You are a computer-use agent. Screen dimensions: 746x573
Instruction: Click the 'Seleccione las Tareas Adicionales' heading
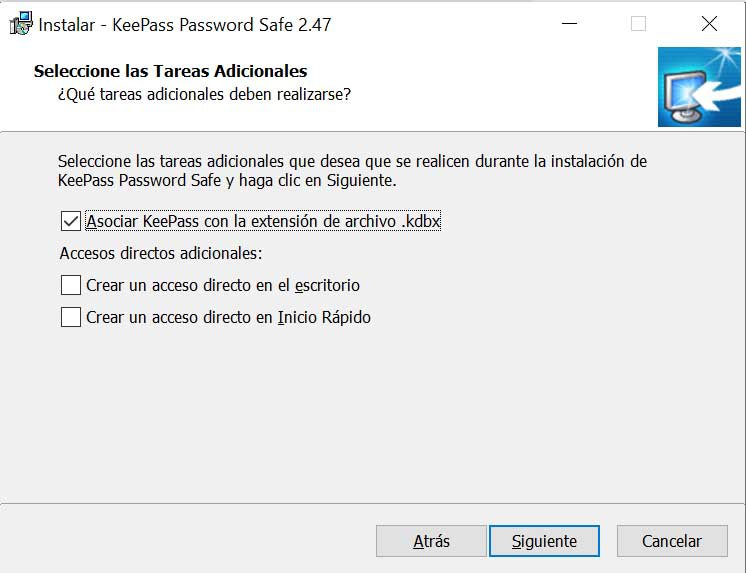point(170,71)
